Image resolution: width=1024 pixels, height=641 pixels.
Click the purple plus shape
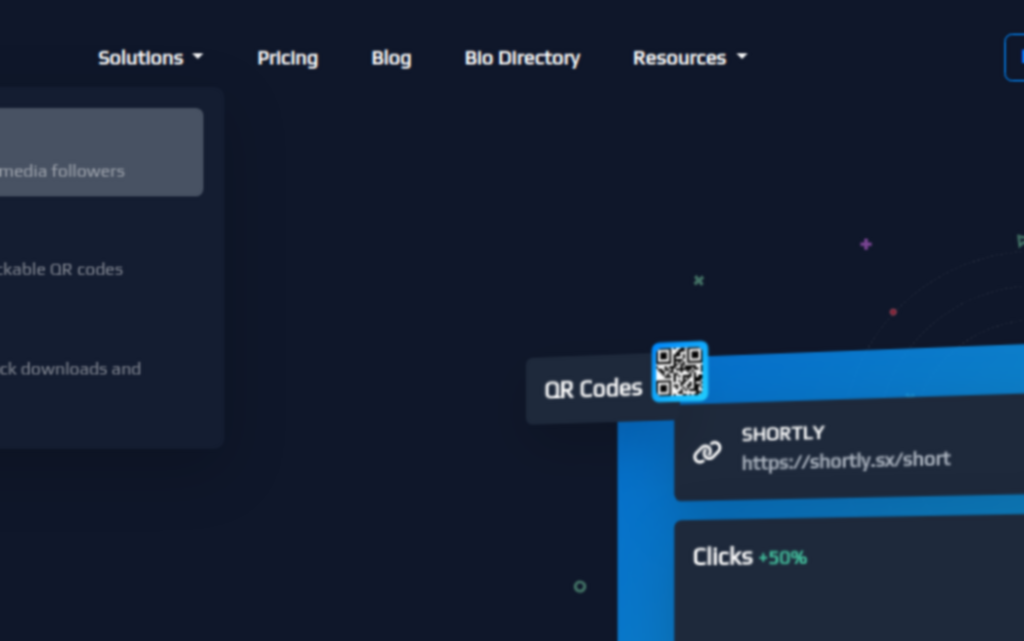coord(866,244)
